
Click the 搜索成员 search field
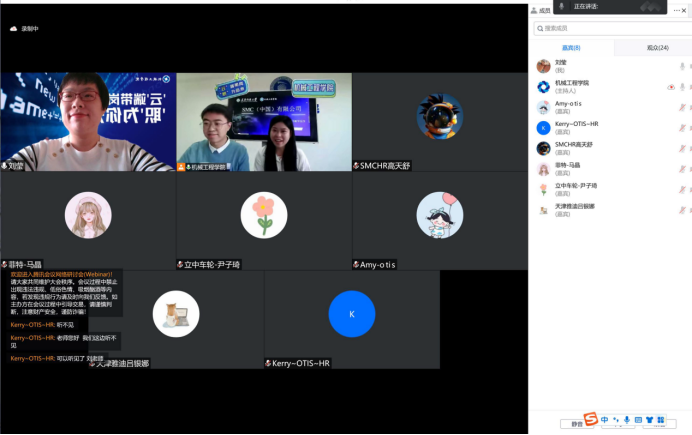coord(610,28)
